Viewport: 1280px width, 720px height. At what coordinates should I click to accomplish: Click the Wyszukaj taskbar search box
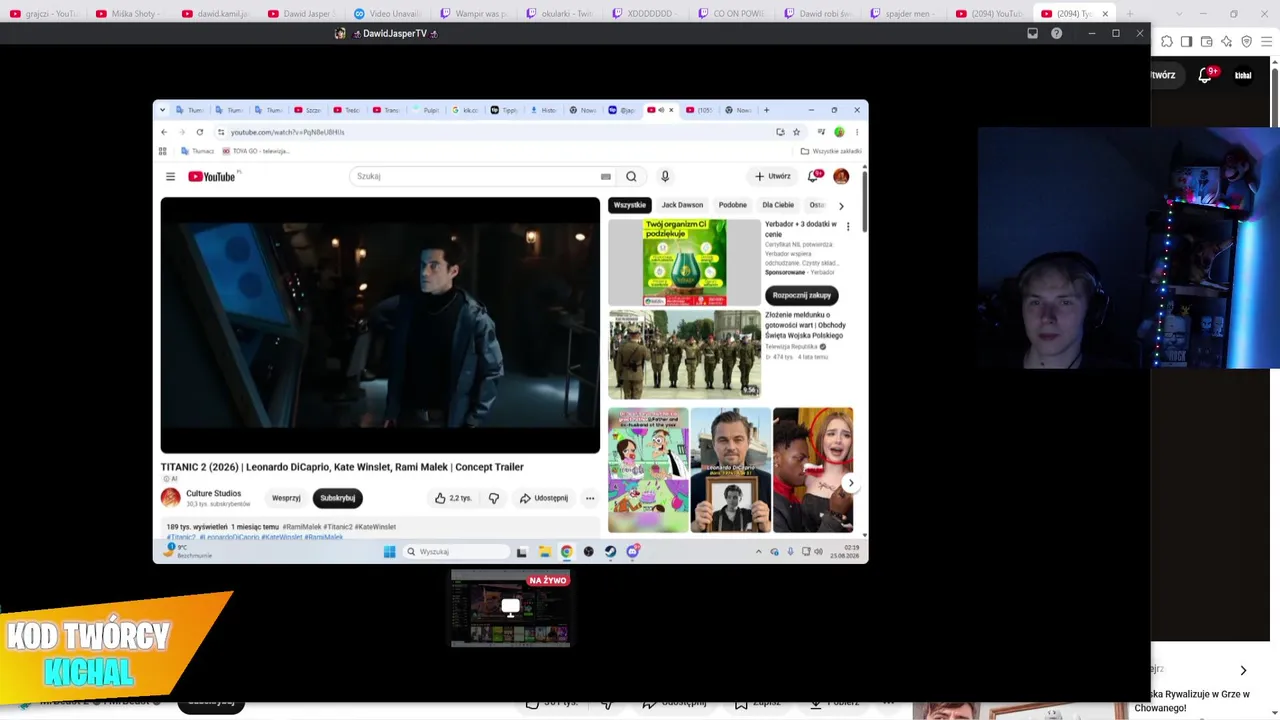pyautogui.click(x=456, y=552)
